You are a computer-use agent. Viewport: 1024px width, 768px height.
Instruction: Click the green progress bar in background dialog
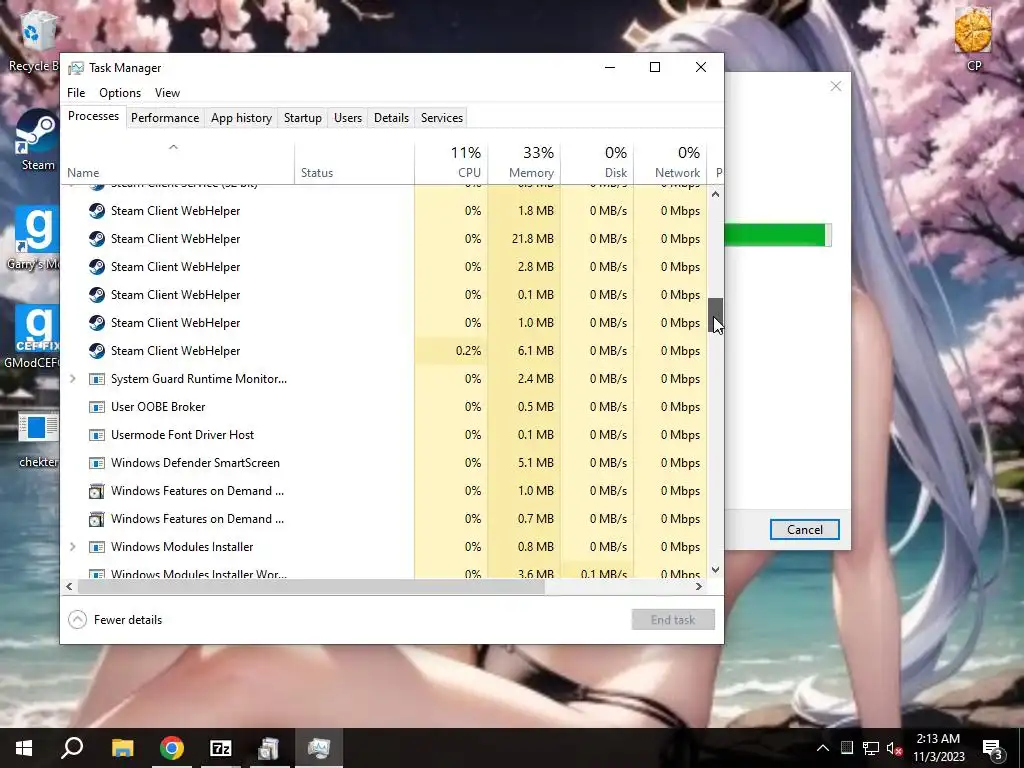(776, 235)
